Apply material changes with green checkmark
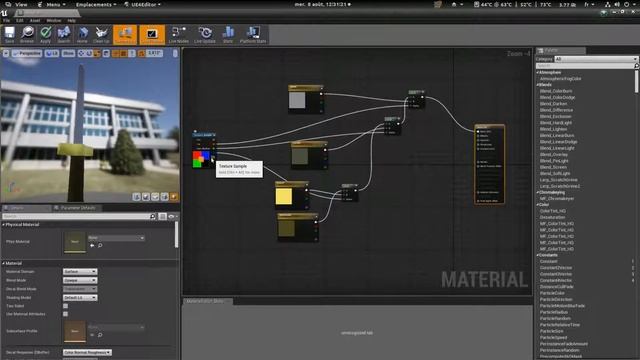The width and height of the screenshot is (640, 360). pos(45,35)
